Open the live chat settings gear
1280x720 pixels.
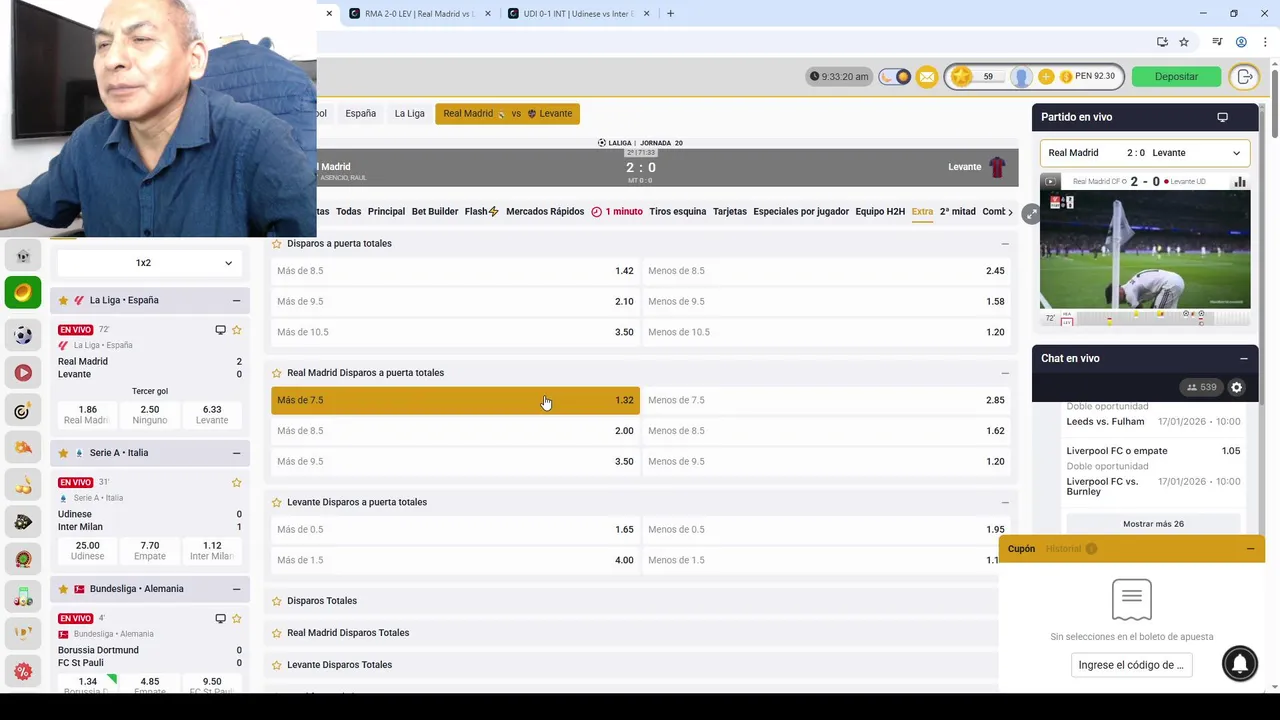click(1236, 387)
